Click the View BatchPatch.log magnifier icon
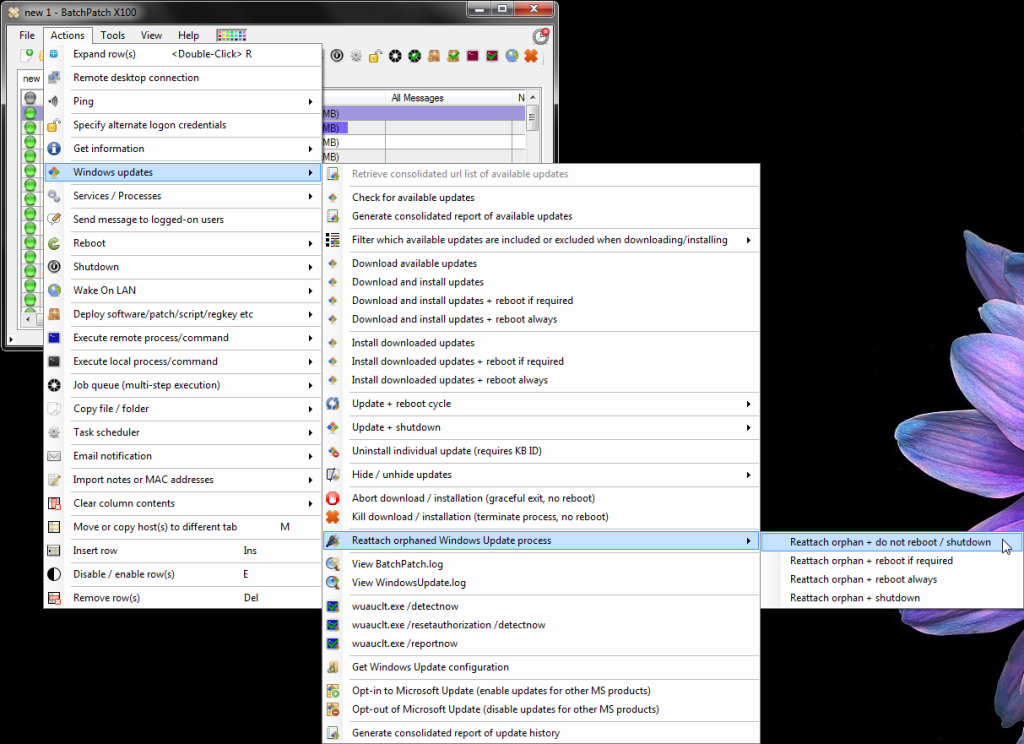 (333, 564)
